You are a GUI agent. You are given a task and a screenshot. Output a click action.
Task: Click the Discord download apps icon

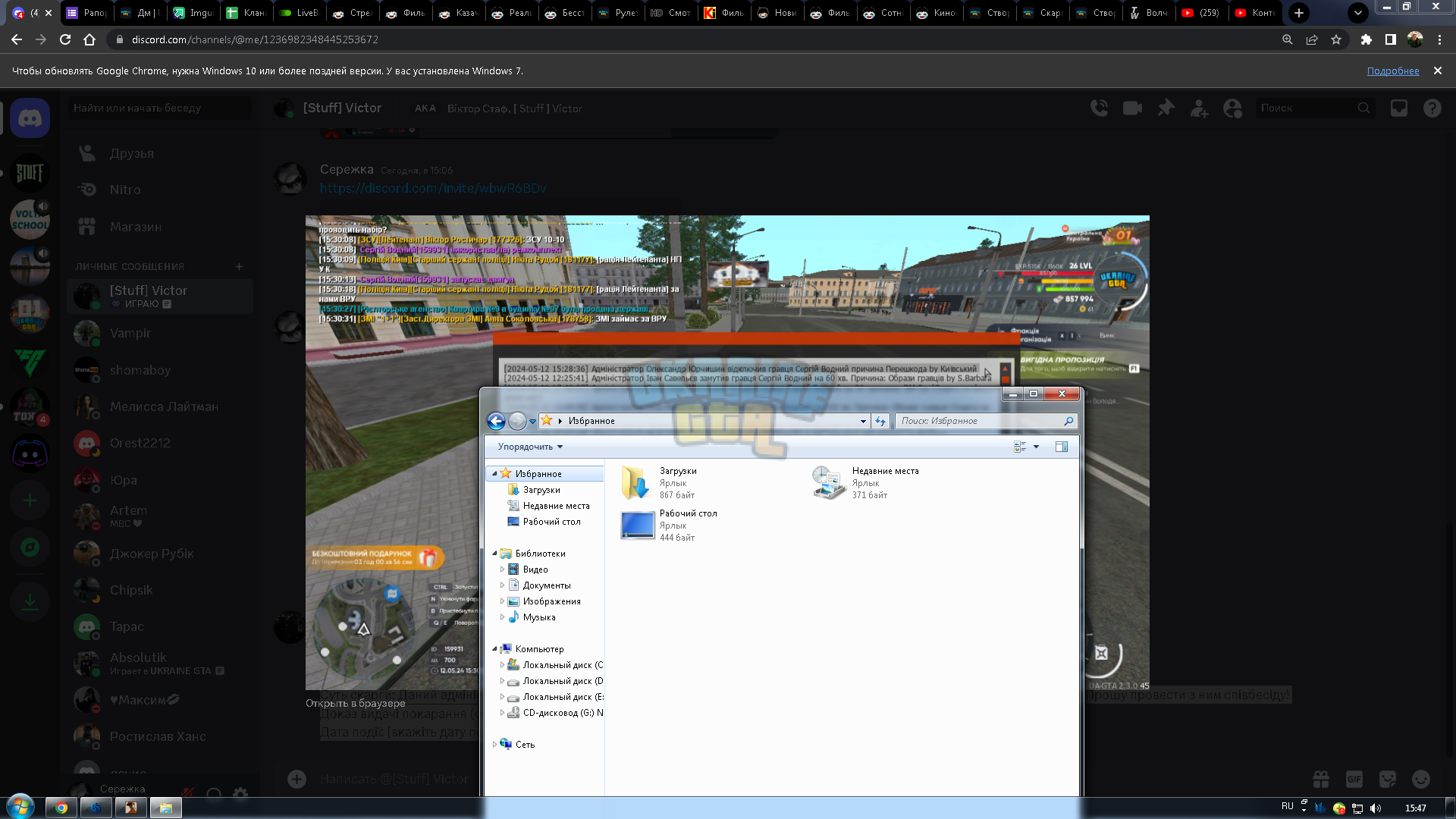click(30, 602)
